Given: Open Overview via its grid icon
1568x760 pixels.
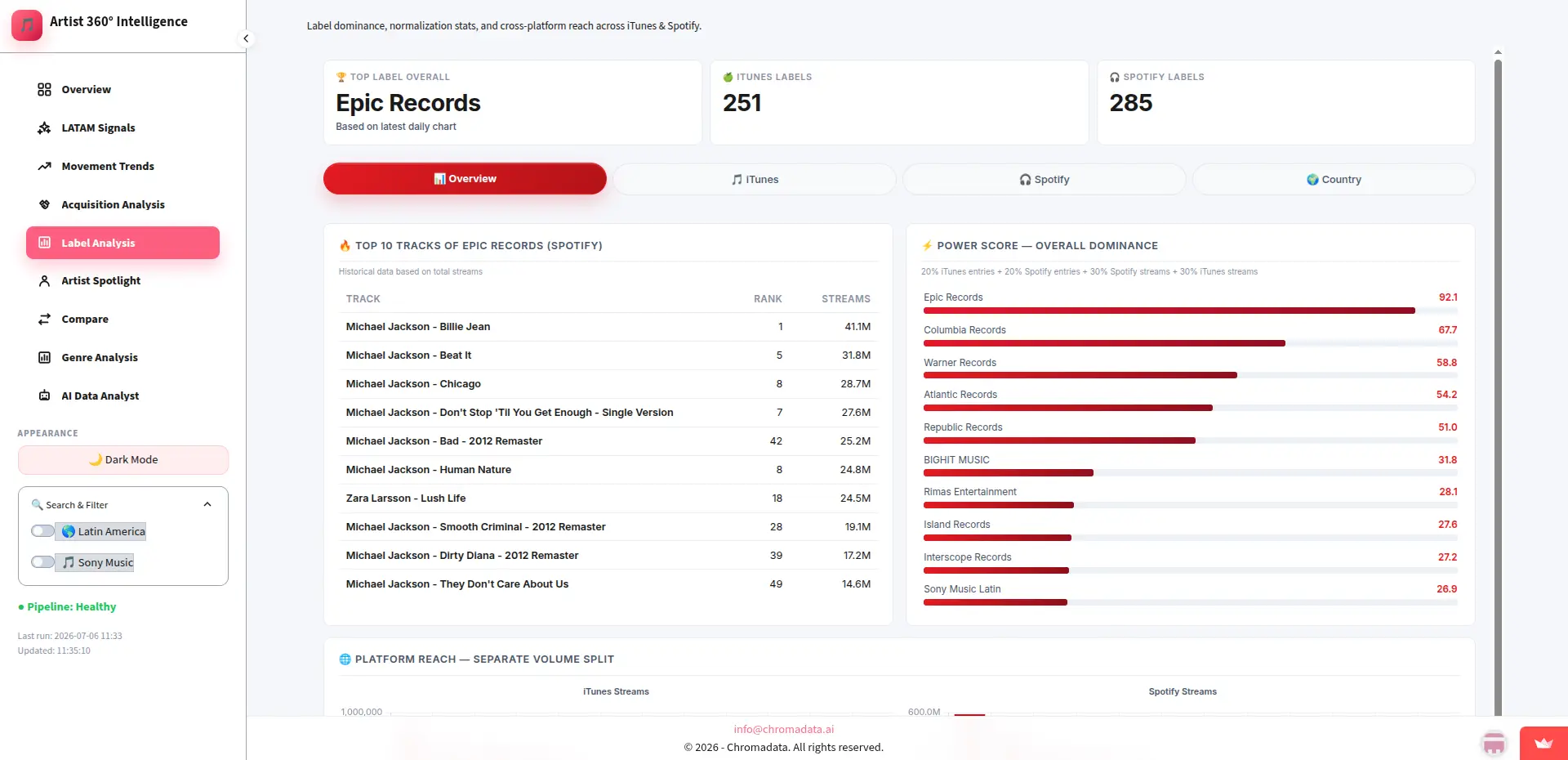Looking at the screenshot, I should 44,89.
